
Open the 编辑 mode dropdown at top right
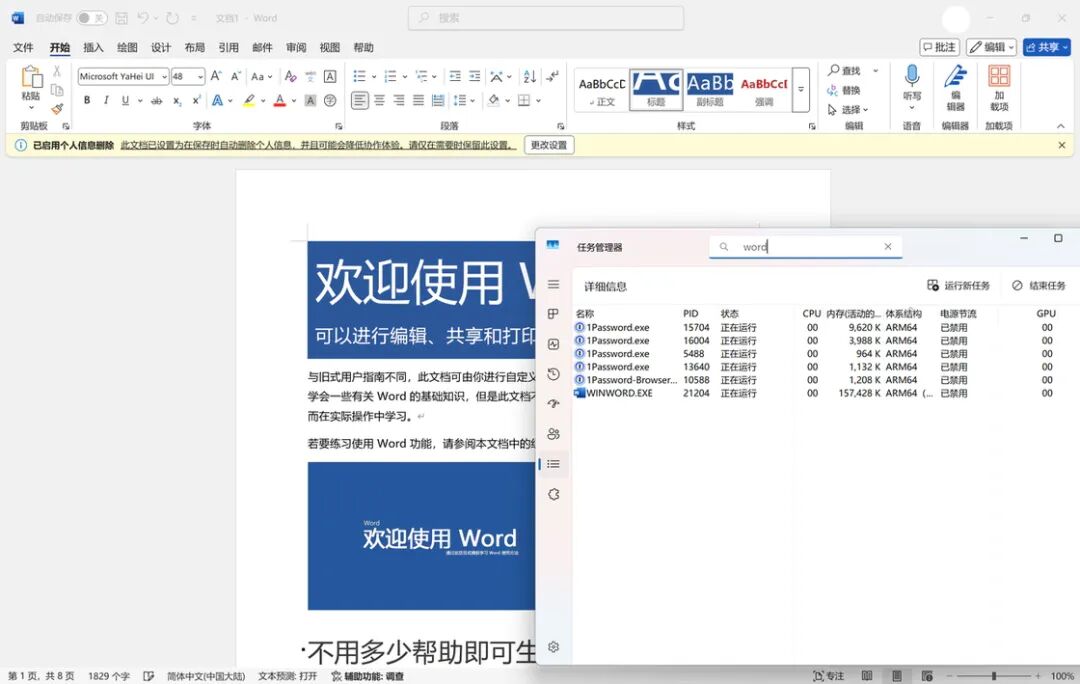tap(992, 47)
